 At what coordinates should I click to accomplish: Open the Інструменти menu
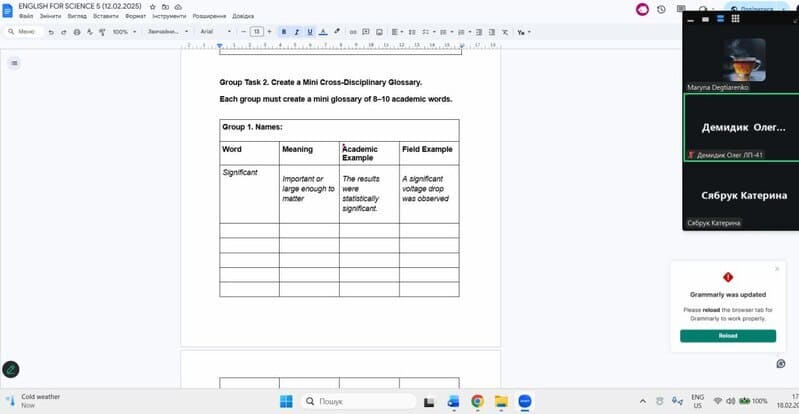click(x=169, y=16)
